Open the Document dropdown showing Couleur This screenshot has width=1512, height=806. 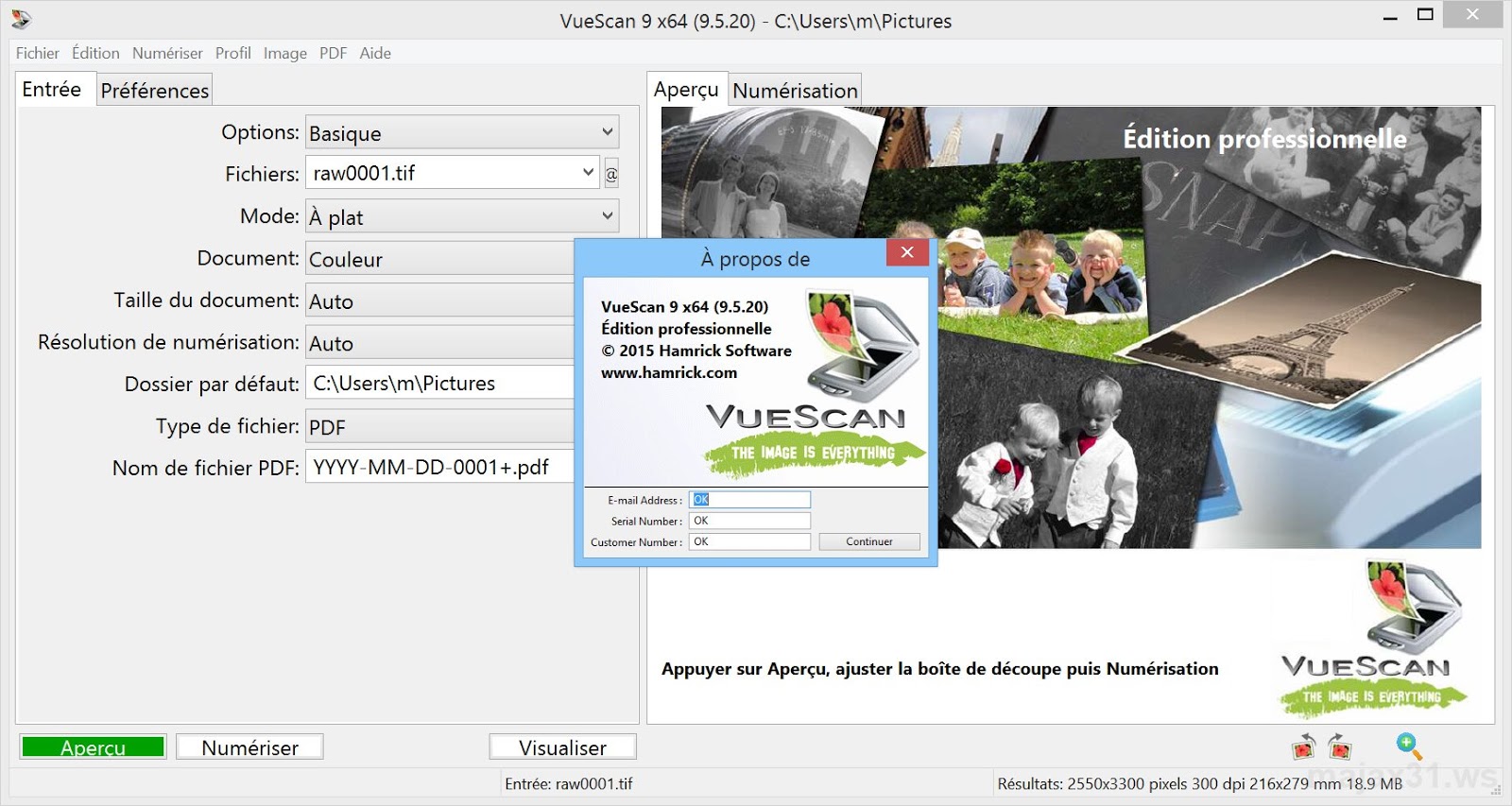(440, 259)
